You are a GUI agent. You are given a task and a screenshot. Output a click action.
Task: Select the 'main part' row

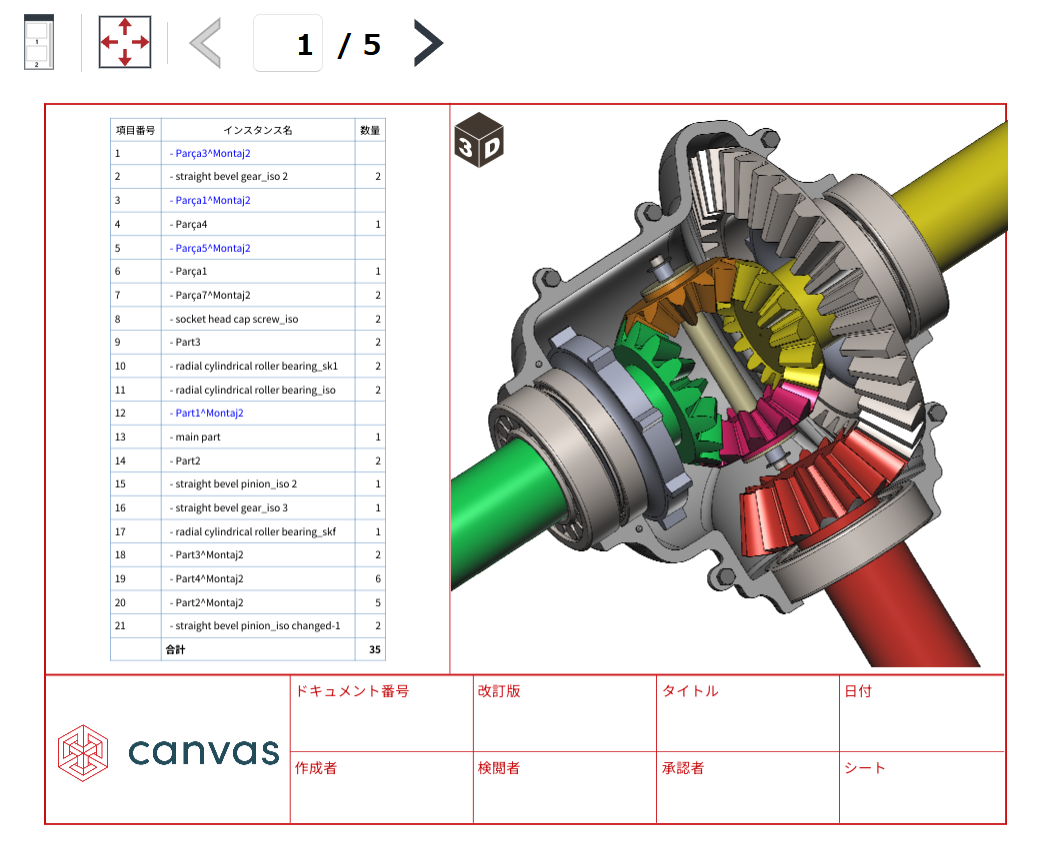click(x=248, y=437)
